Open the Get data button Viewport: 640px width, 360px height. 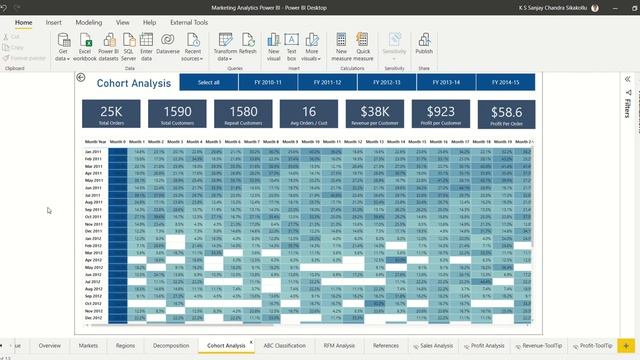pyautogui.click(x=63, y=47)
